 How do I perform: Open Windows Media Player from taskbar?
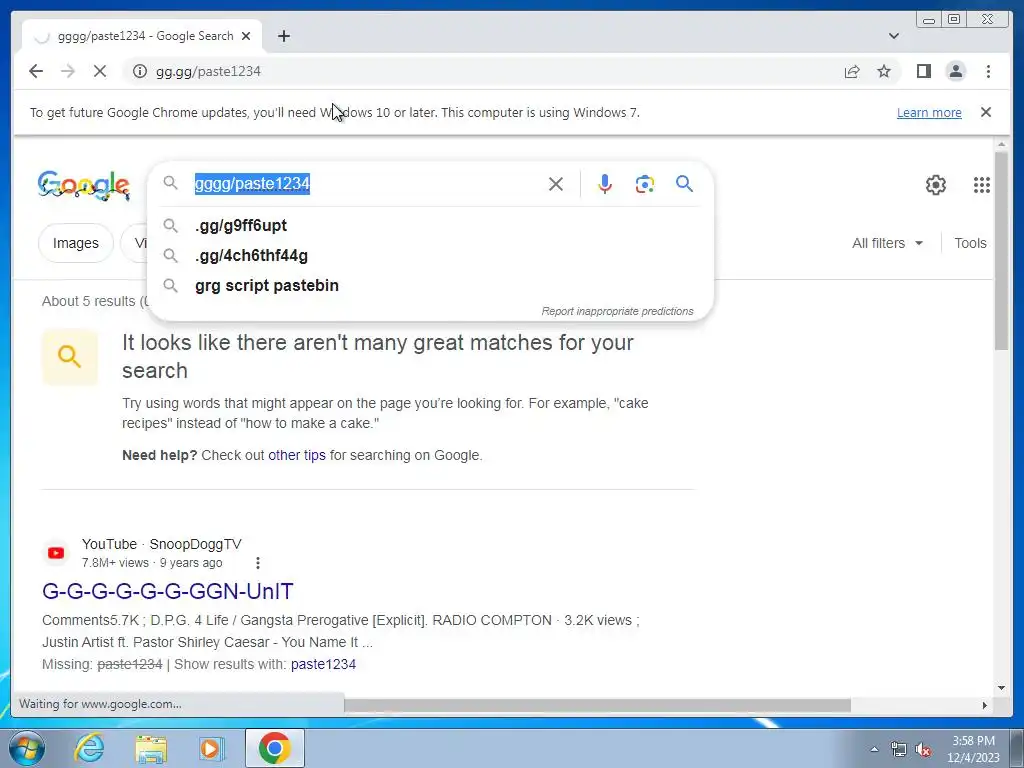(x=212, y=748)
